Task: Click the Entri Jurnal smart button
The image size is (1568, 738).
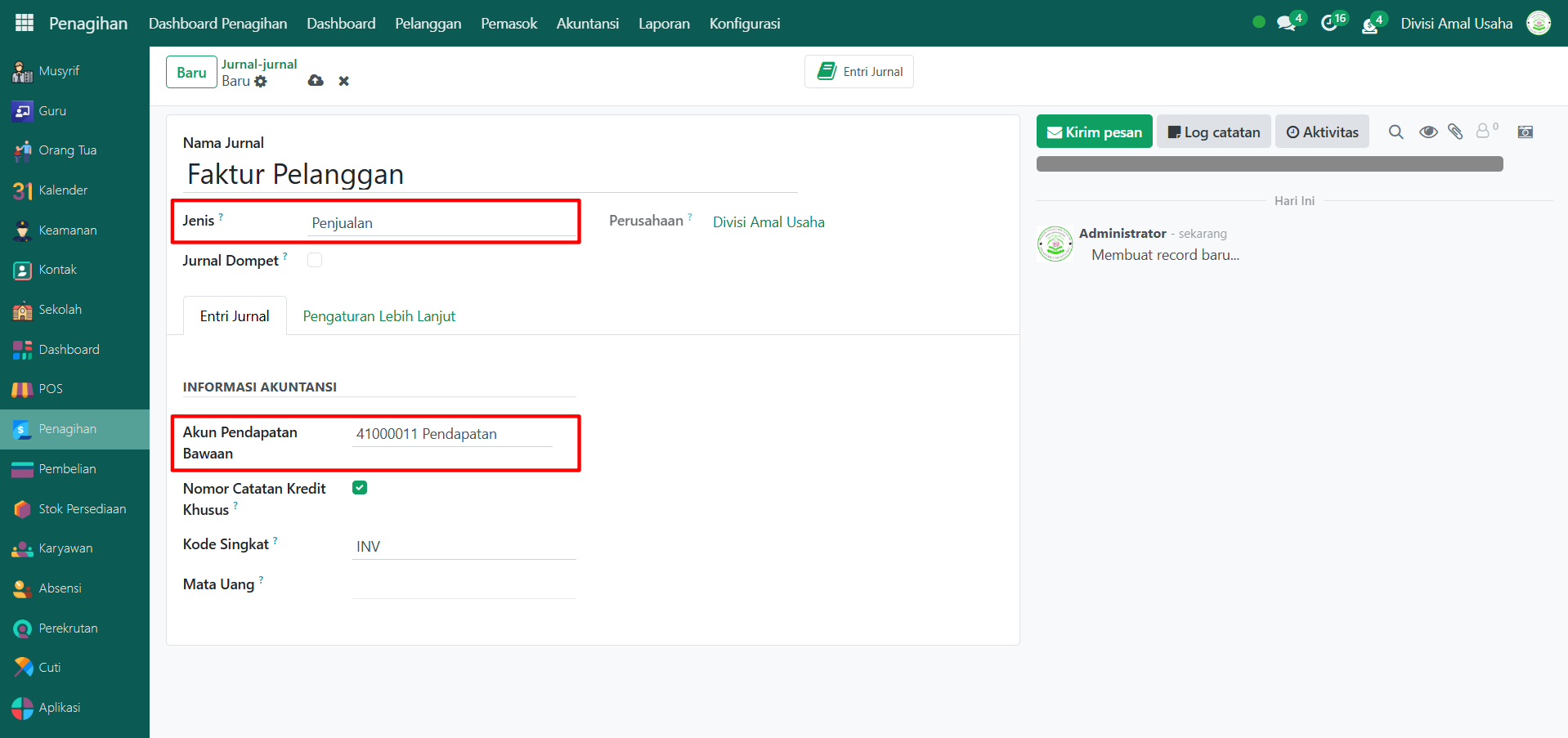Action: point(859,72)
